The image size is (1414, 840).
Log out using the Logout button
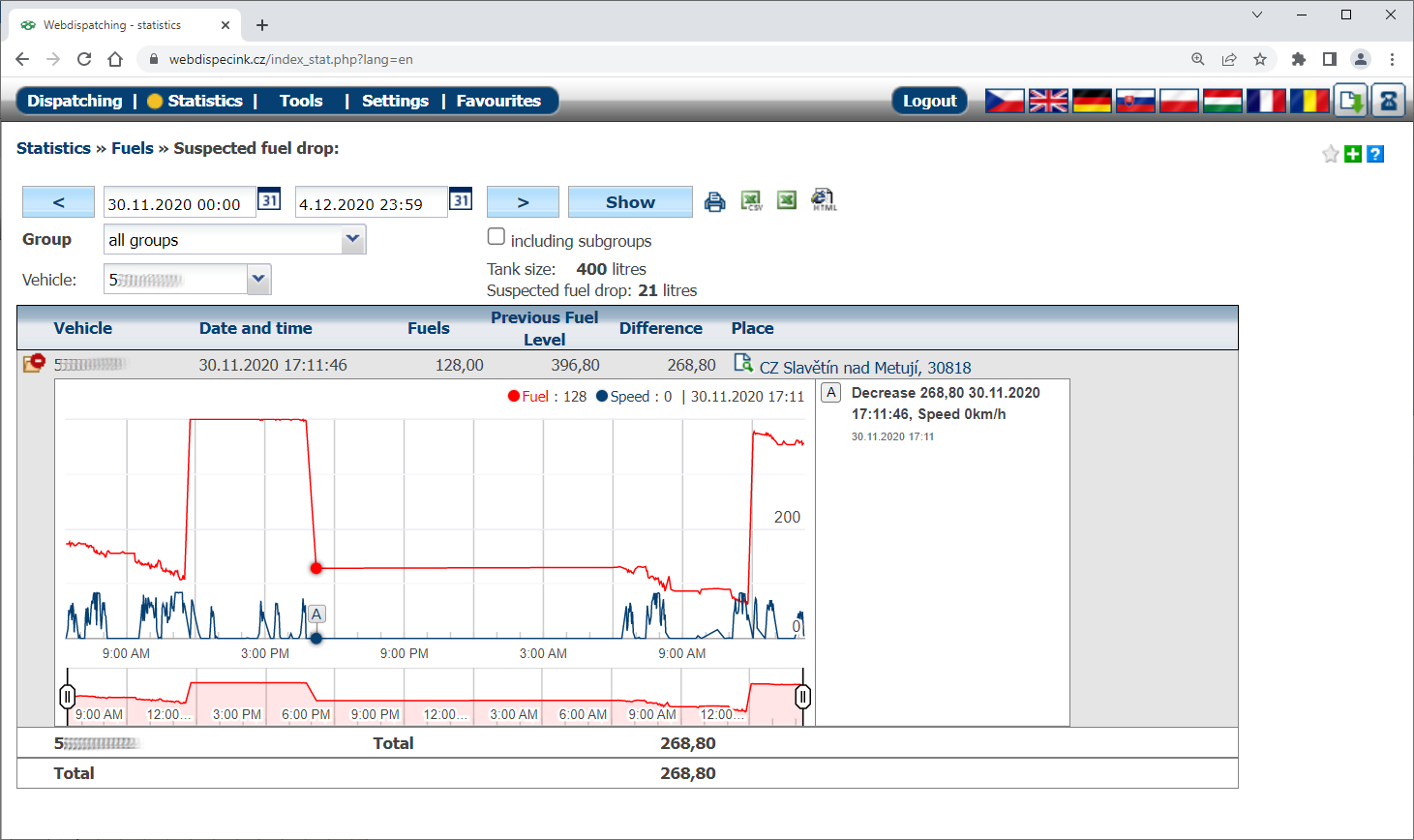[x=929, y=101]
